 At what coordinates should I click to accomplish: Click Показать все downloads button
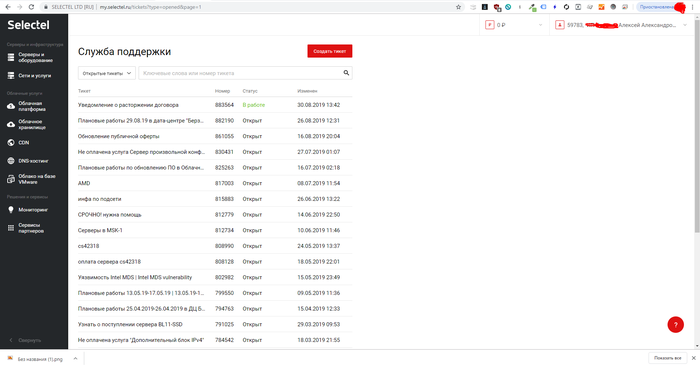pyautogui.click(x=667, y=358)
